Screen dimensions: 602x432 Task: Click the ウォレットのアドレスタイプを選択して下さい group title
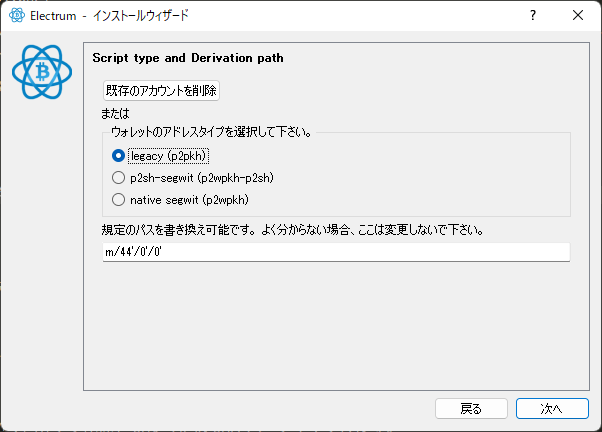tap(214, 133)
